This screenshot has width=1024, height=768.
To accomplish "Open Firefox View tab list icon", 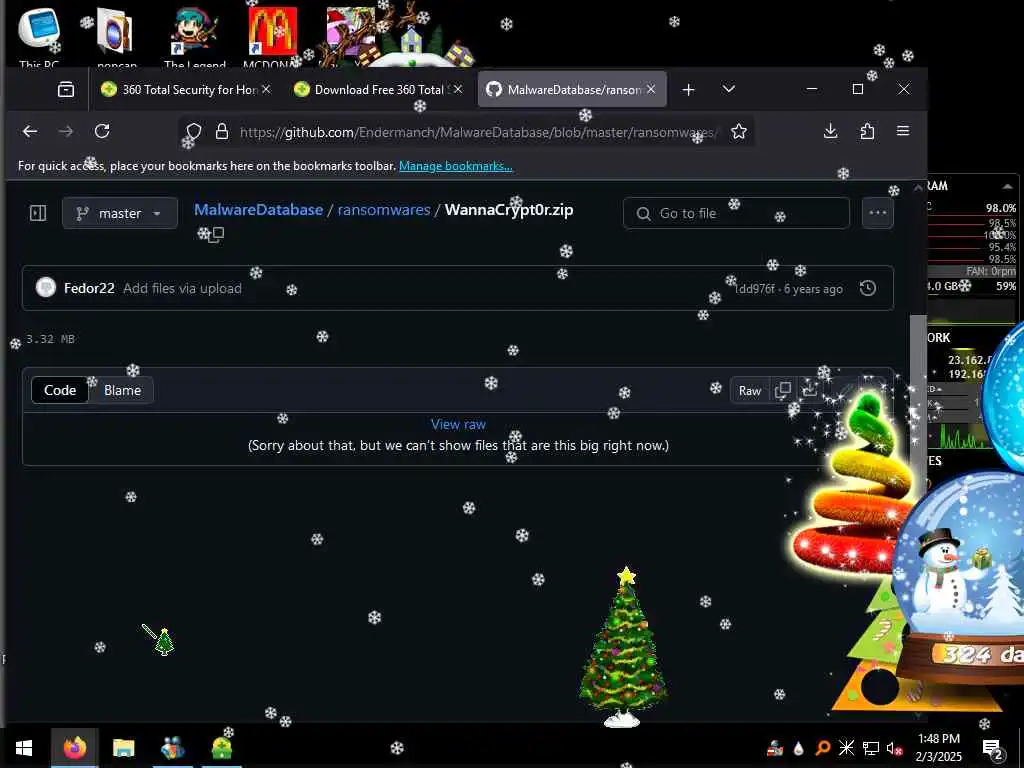I will pos(66,89).
